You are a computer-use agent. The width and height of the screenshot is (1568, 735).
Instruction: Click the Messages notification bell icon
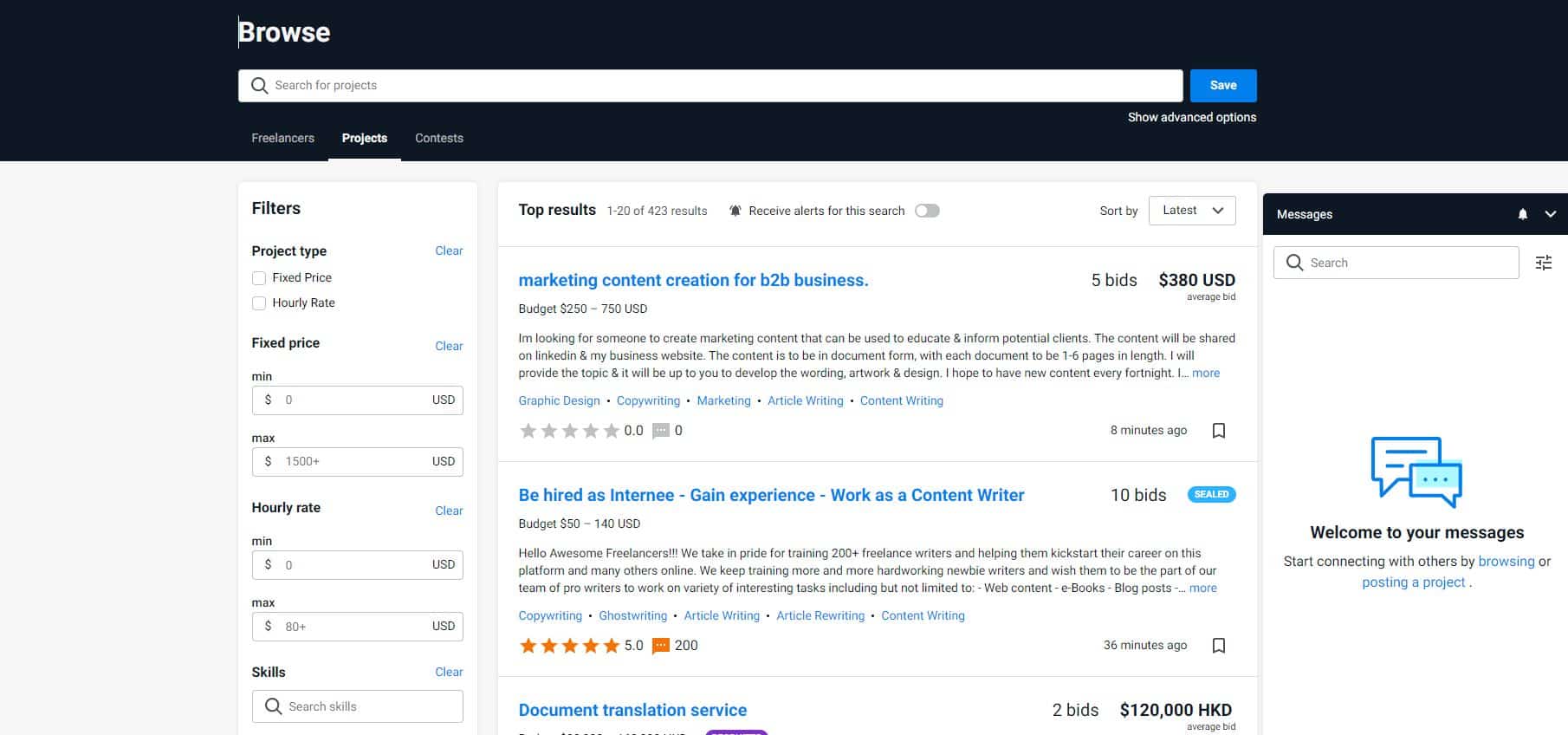(1523, 214)
